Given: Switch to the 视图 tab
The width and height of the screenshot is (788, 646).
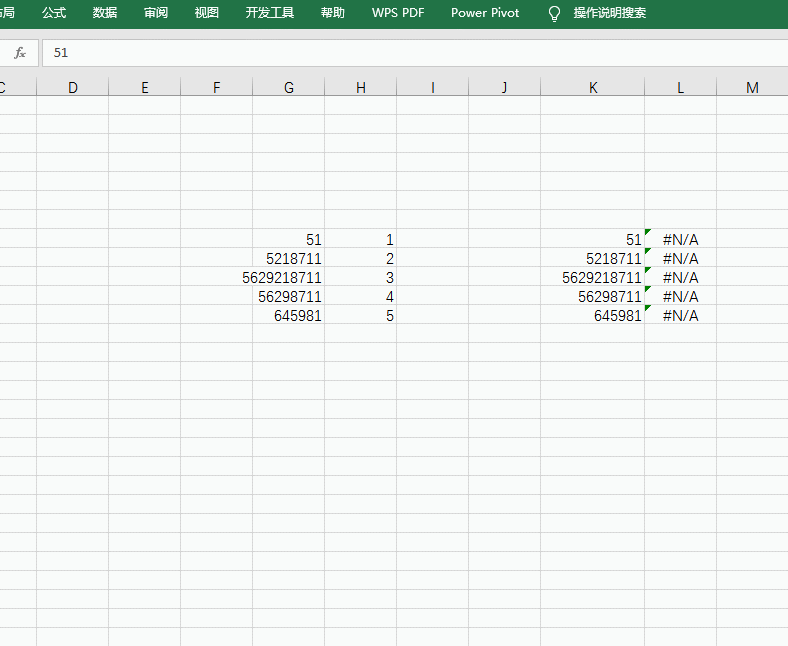Looking at the screenshot, I should (x=207, y=13).
